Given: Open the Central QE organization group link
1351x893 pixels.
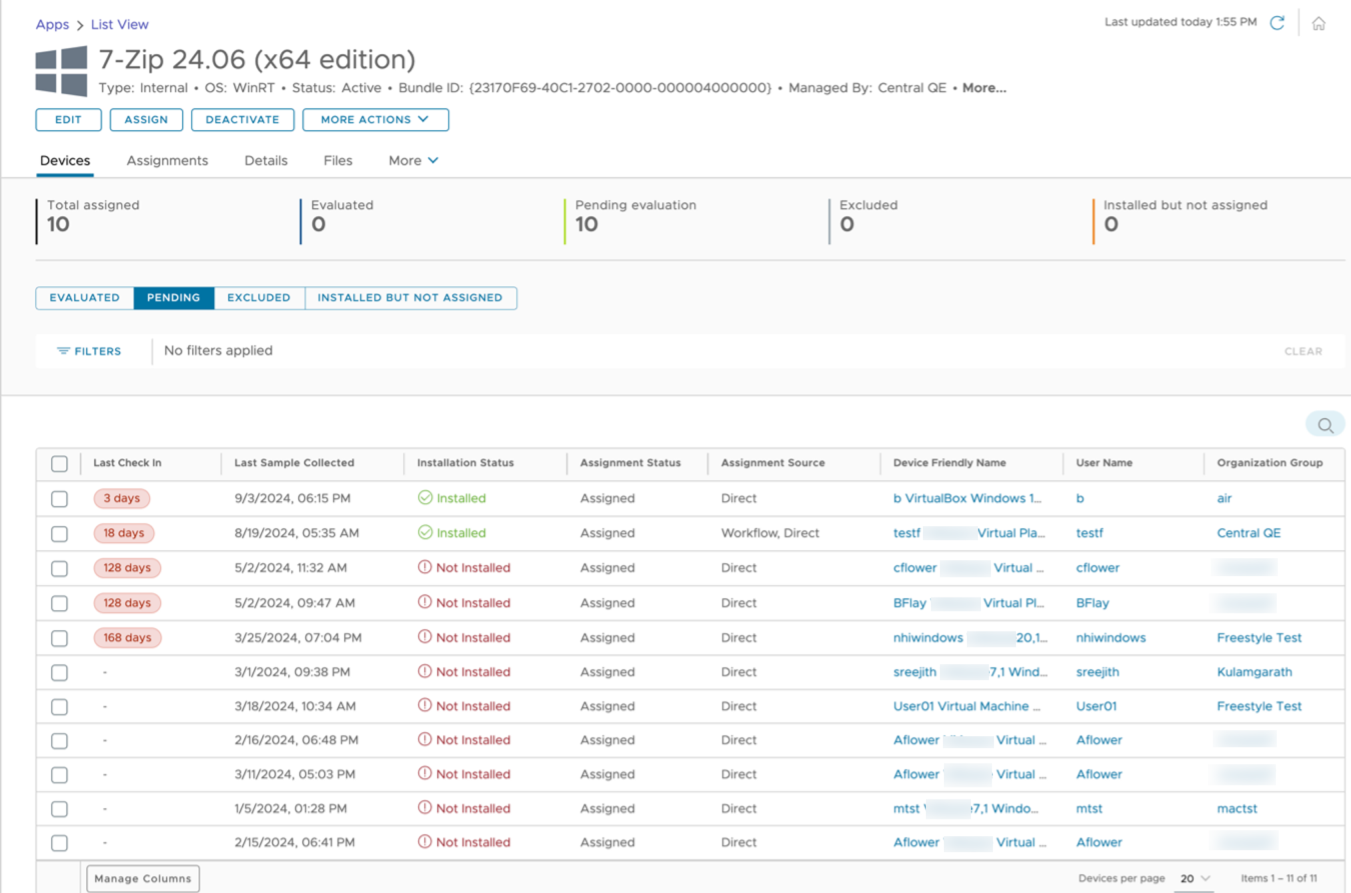Looking at the screenshot, I should coord(1248,533).
